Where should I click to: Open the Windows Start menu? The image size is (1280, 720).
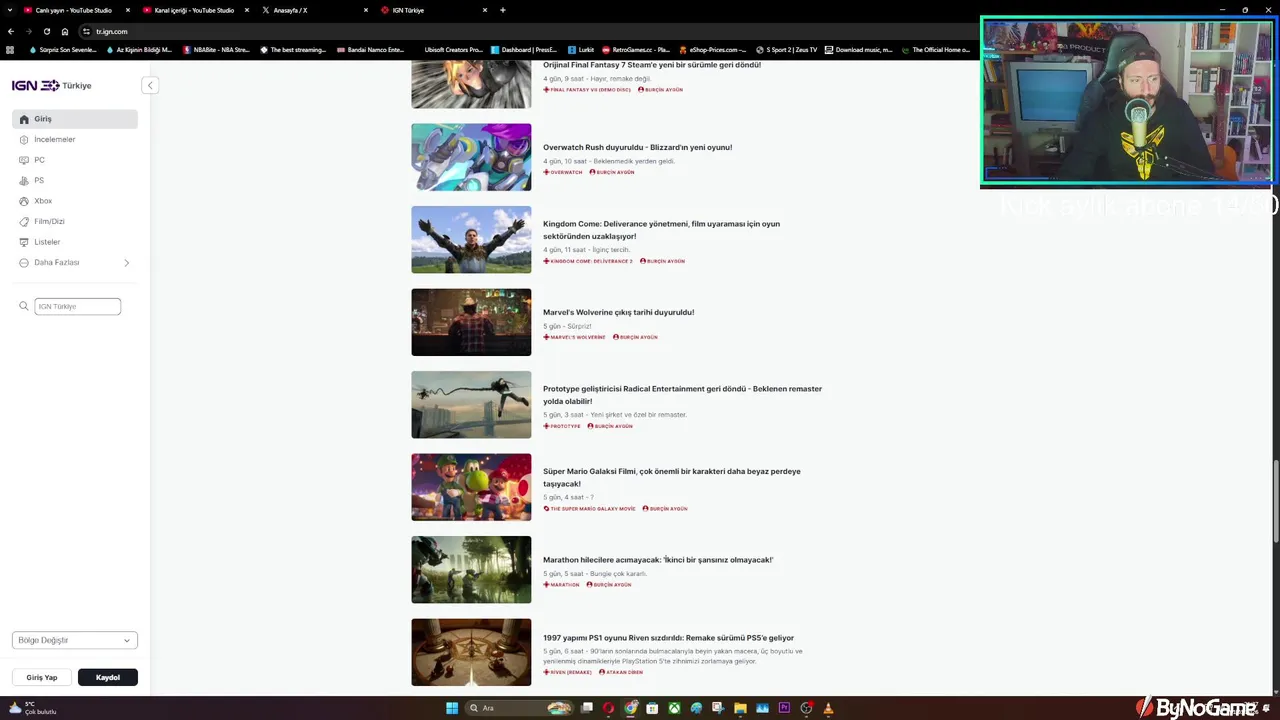coord(452,708)
